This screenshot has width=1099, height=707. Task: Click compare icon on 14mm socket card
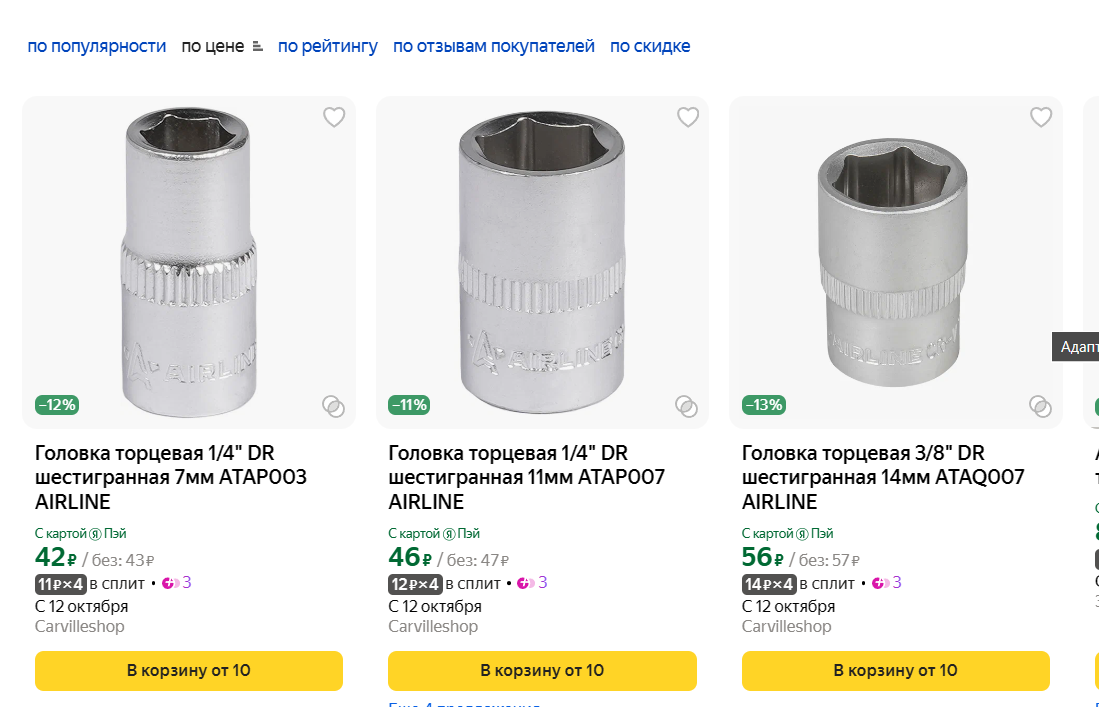tap(1040, 406)
